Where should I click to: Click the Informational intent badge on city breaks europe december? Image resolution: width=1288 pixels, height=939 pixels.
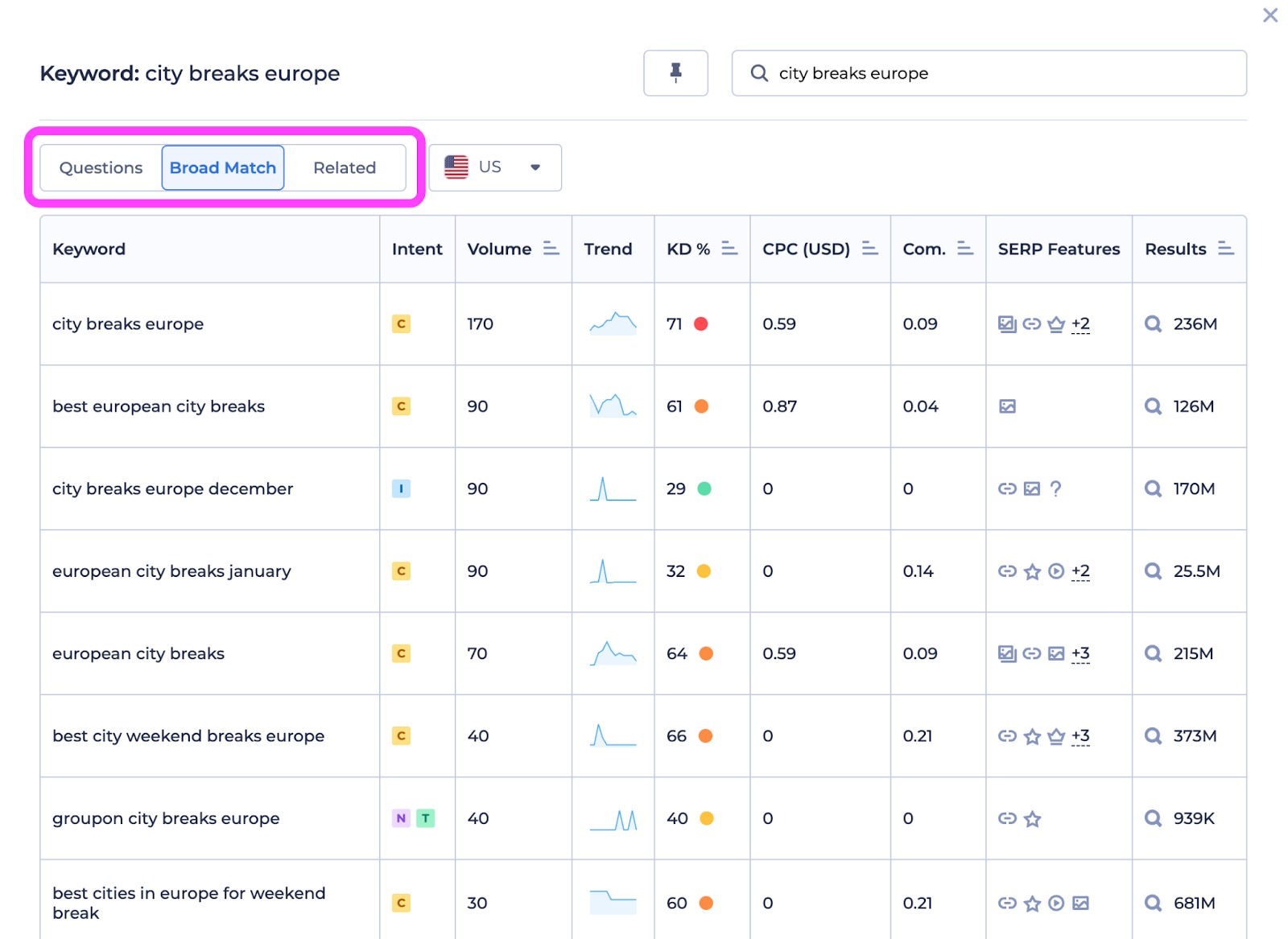(x=401, y=488)
